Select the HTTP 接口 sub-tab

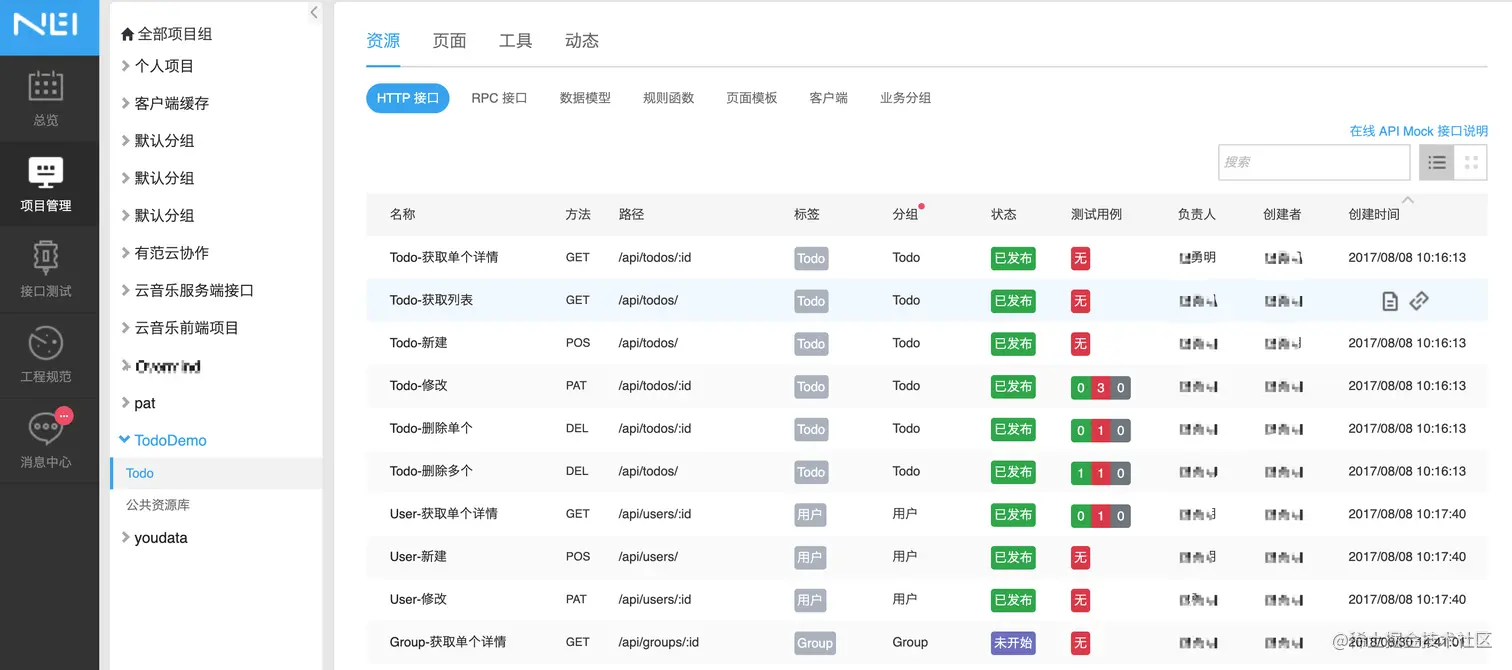[x=408, y=98]
